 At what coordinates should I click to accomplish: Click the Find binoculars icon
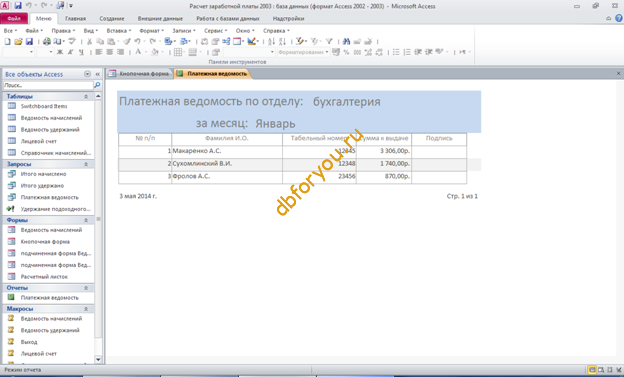coord(346,41)
